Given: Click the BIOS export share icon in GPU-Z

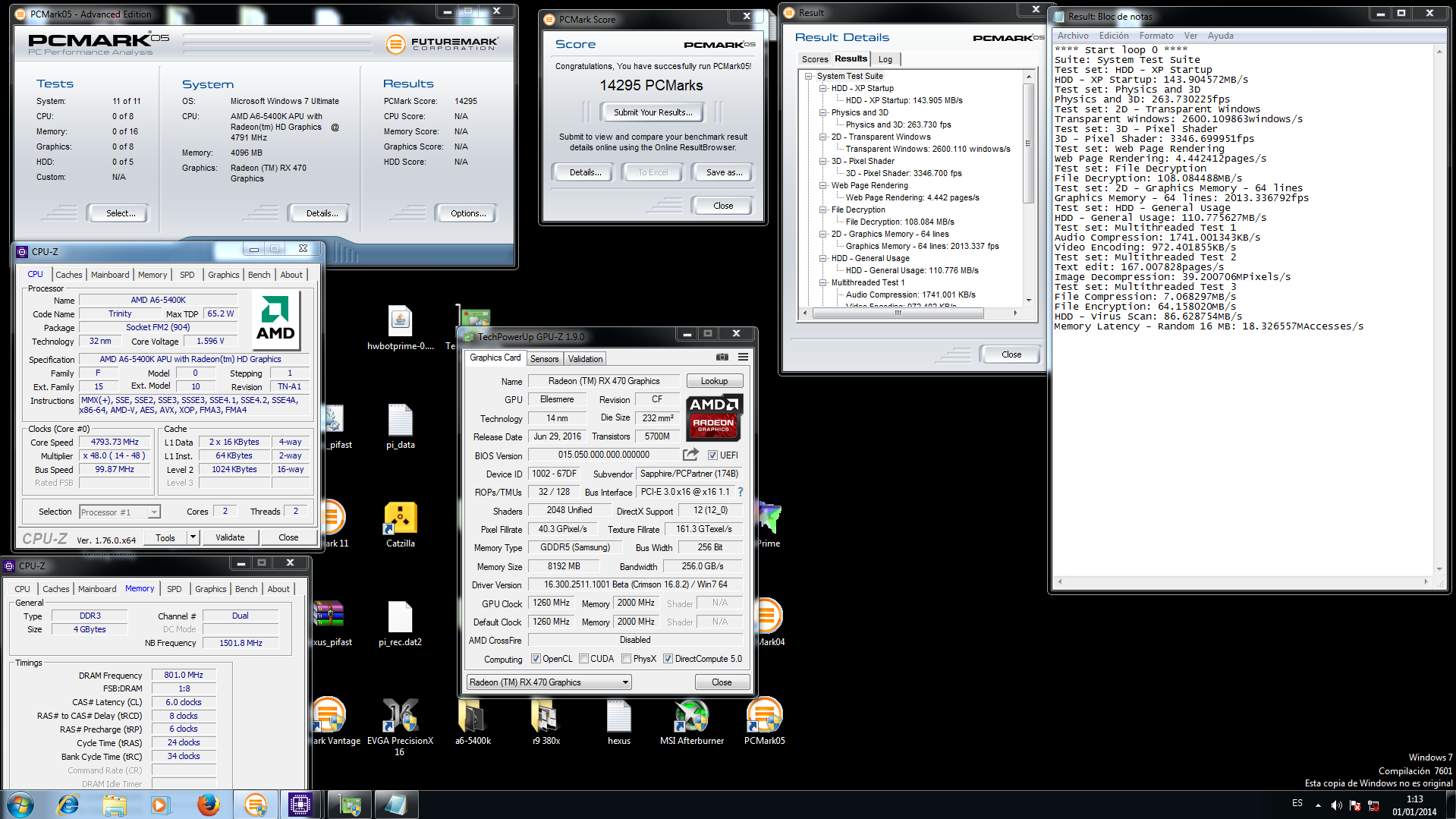Looking at the screenshot, I should tap(690, 455).
